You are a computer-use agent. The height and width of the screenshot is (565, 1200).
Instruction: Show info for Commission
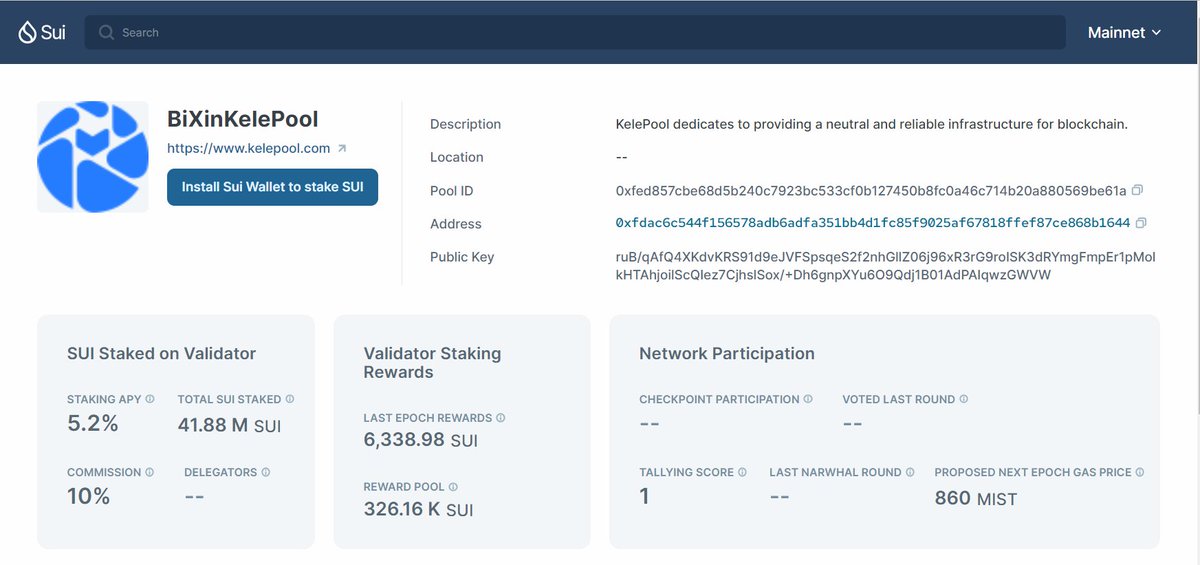click(149, 472)
